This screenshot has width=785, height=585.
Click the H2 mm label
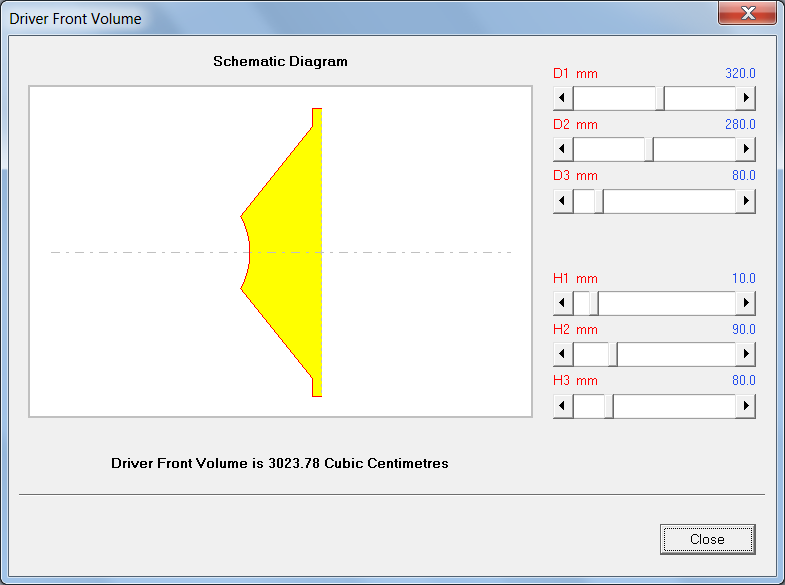click(x=575, y=329)
